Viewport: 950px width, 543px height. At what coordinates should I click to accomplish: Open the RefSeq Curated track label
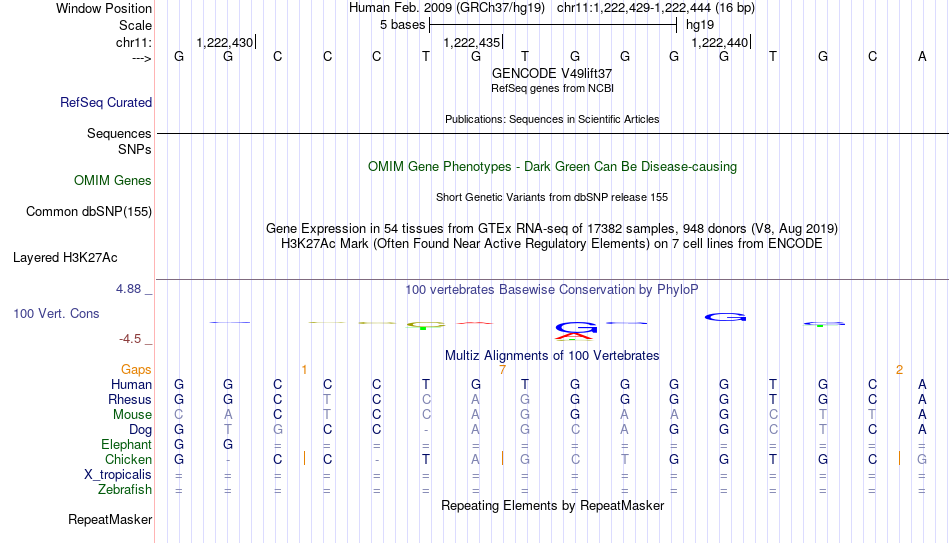105,102
